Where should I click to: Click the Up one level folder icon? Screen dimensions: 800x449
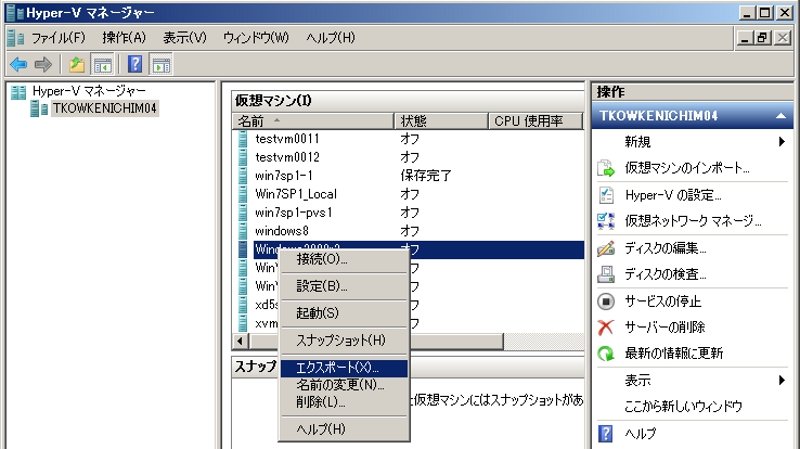pos(77,64)
